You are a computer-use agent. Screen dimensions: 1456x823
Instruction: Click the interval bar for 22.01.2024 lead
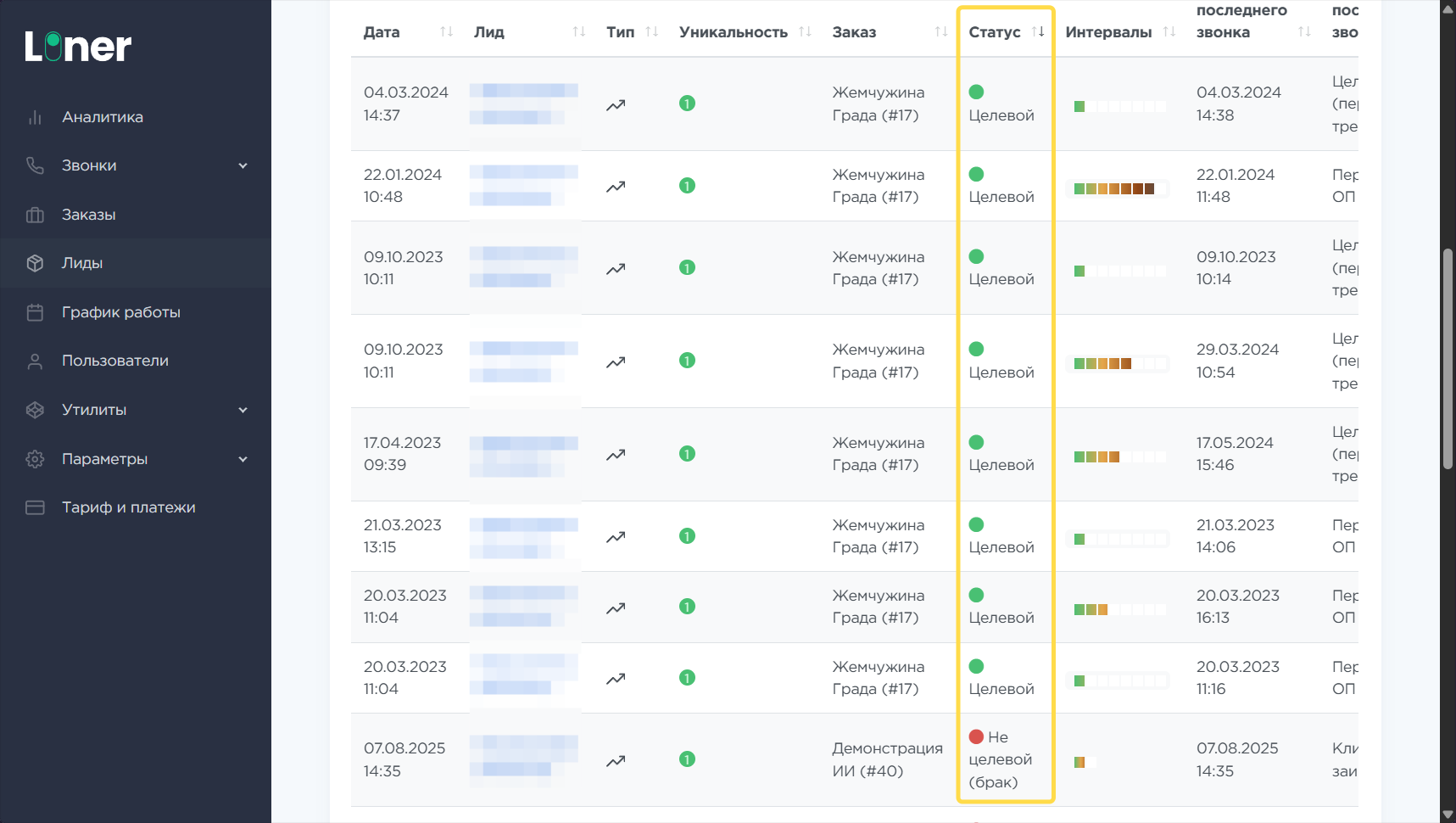(1114, 188)
